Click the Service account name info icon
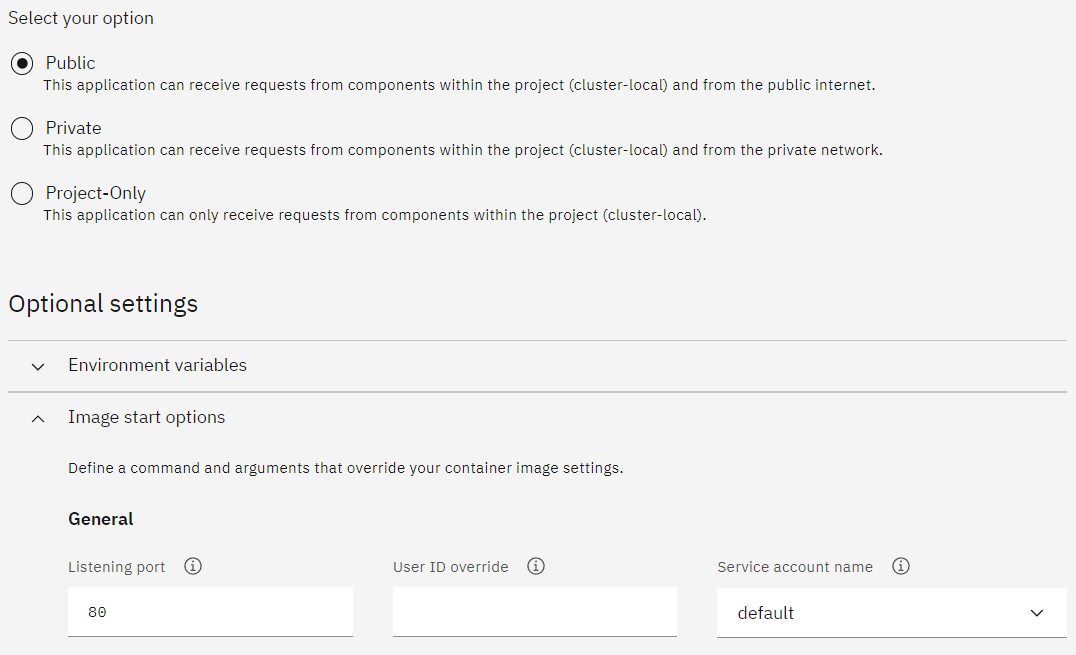The width and height of the screenshot is (1076, 655). [901, 566]
